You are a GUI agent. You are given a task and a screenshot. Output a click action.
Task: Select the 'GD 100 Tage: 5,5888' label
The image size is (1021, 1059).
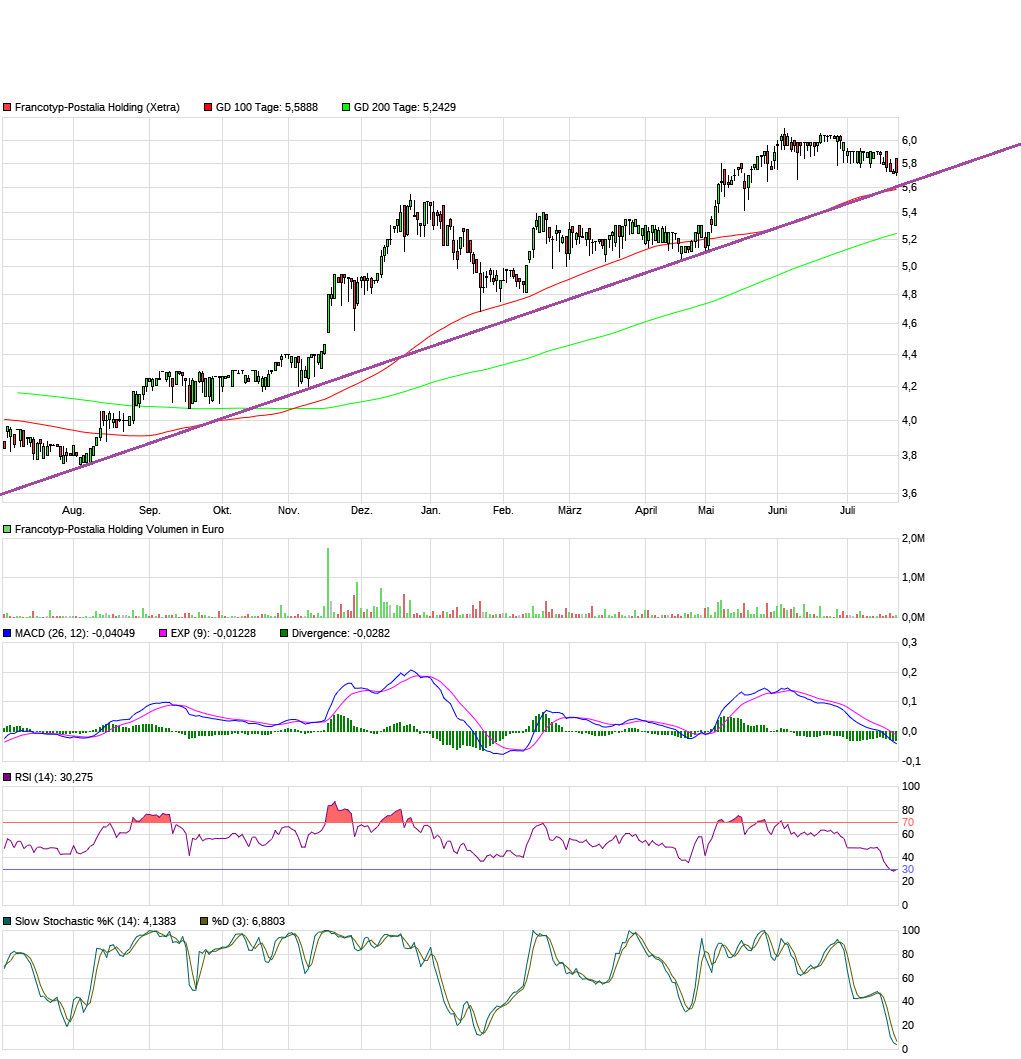coord(267,107)
